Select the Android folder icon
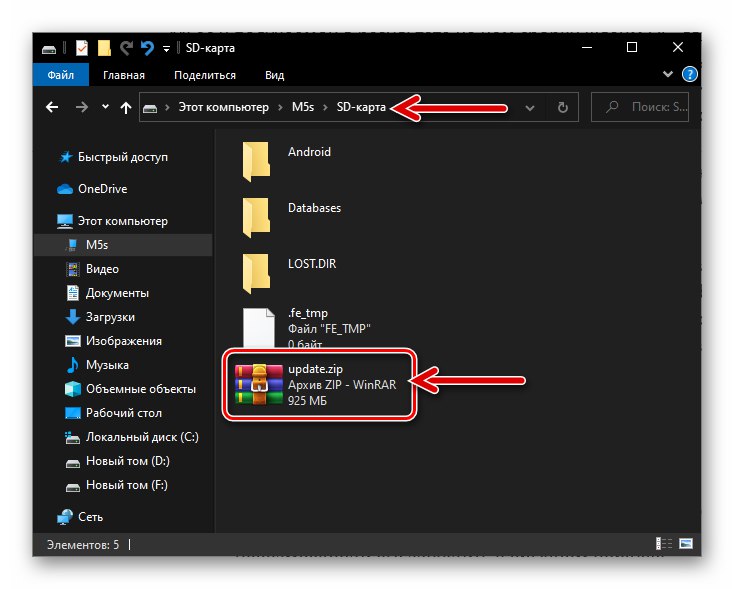This screenshot has height=589, width=734. [256, 161]
